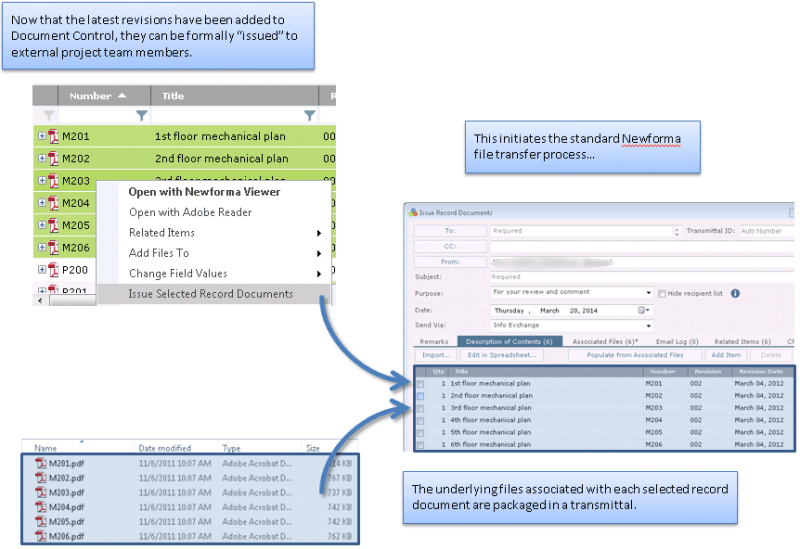The height and width of the screenshot is (549, 800).
Task: Expand the M205 record row
Action: 42,225
